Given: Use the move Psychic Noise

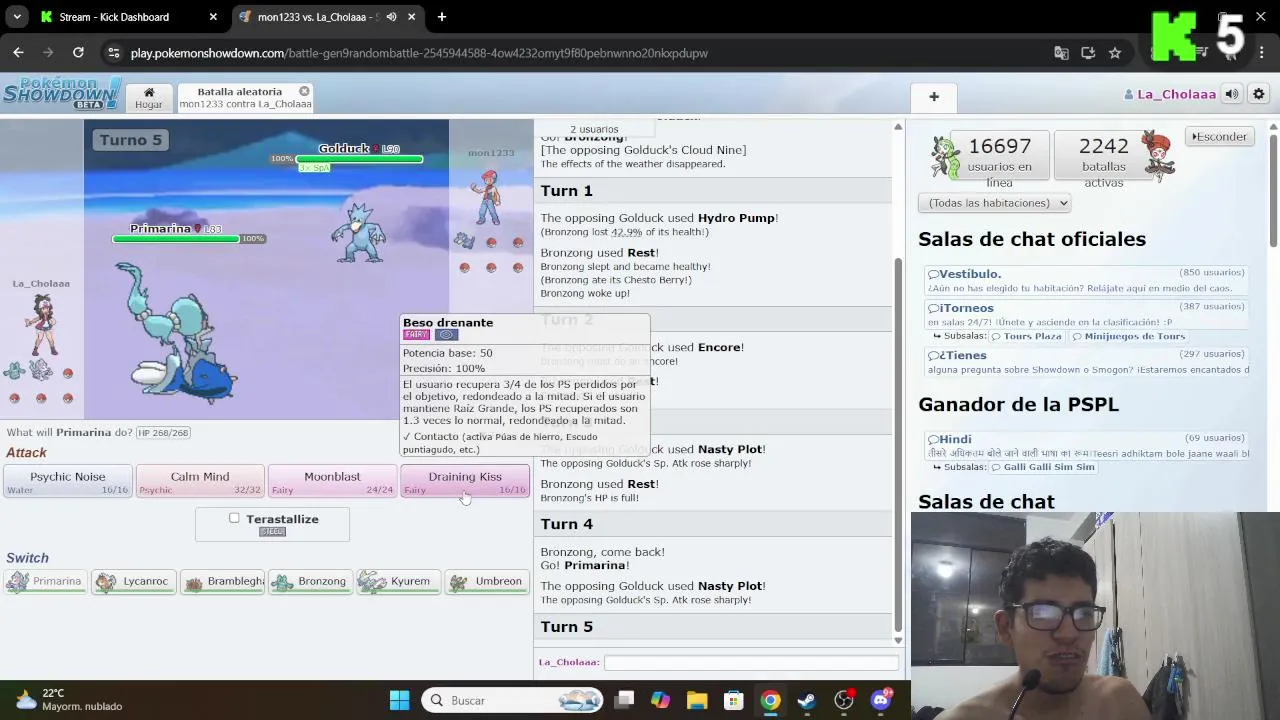Looking at the screenshot, I should (67, 481).
